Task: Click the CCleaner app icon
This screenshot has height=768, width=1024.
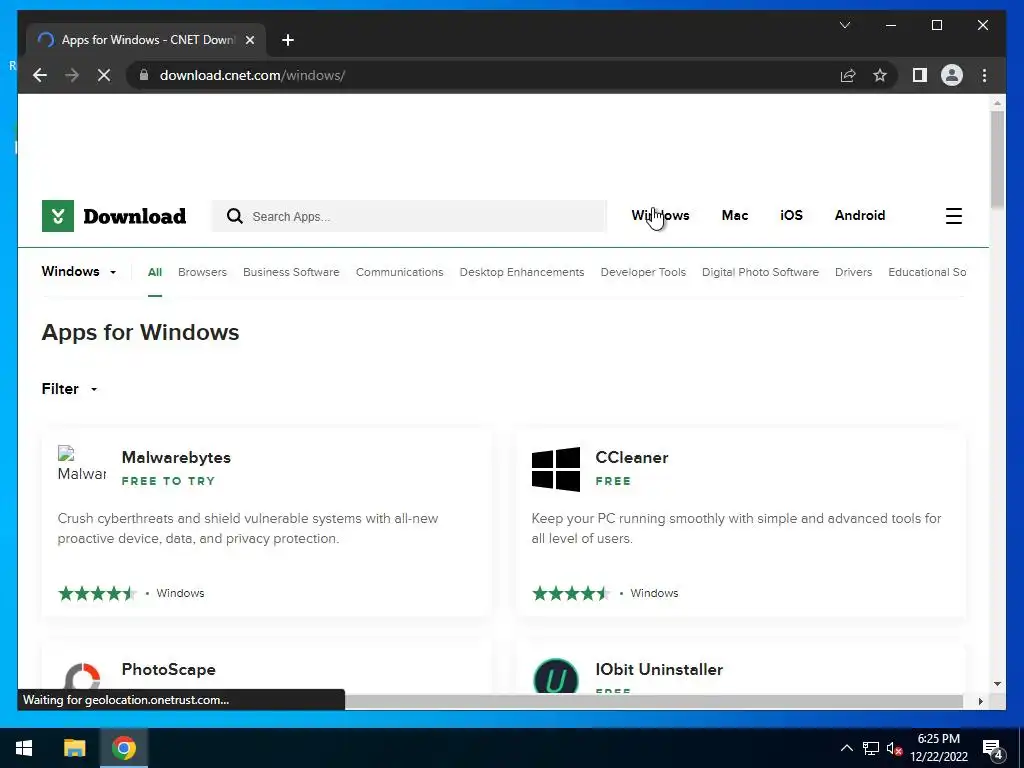Action: point(556,469)
